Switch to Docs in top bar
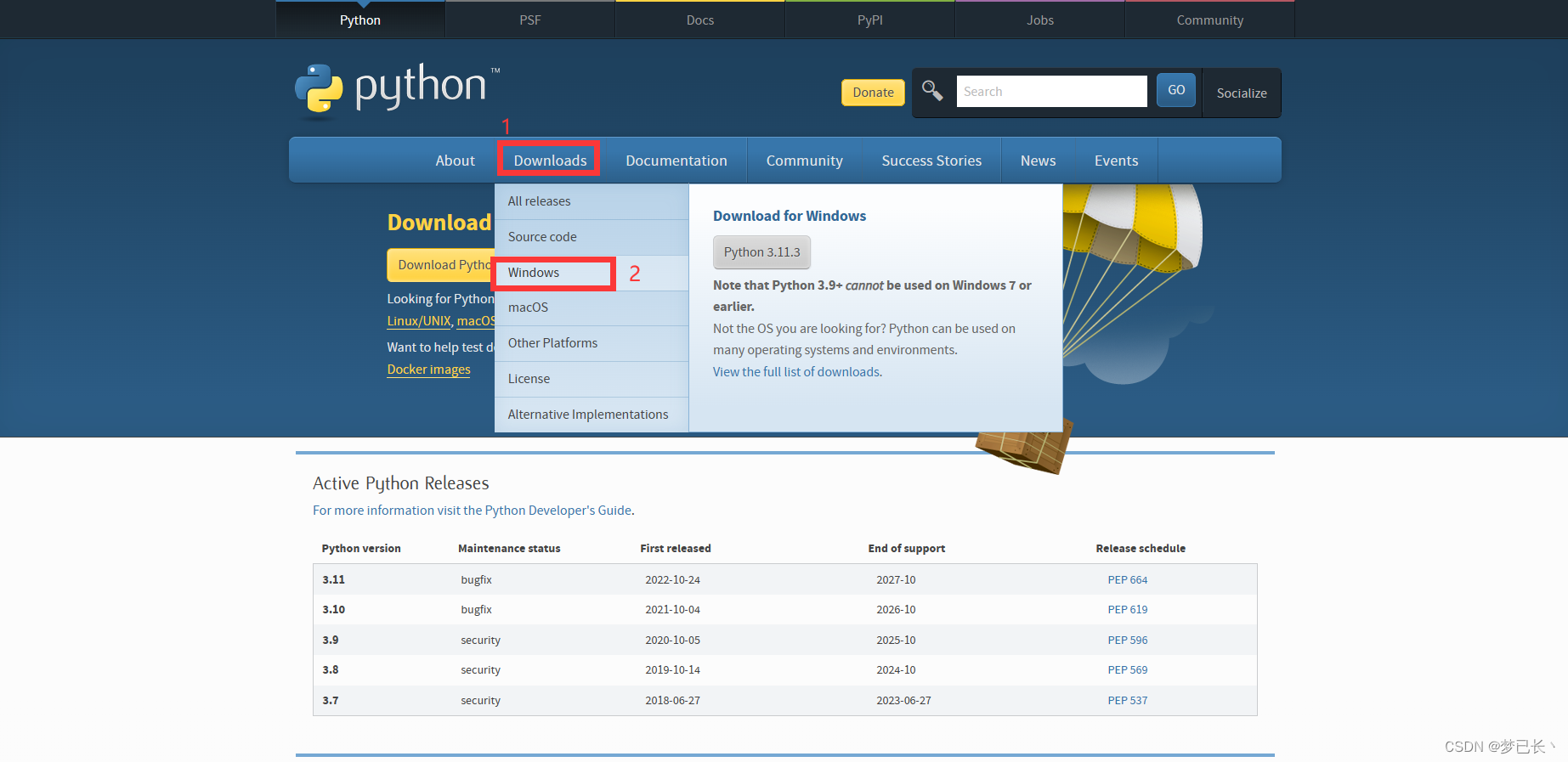This screenshot has width=1568, height=762. pyautogui.click(x=700, y=20)
